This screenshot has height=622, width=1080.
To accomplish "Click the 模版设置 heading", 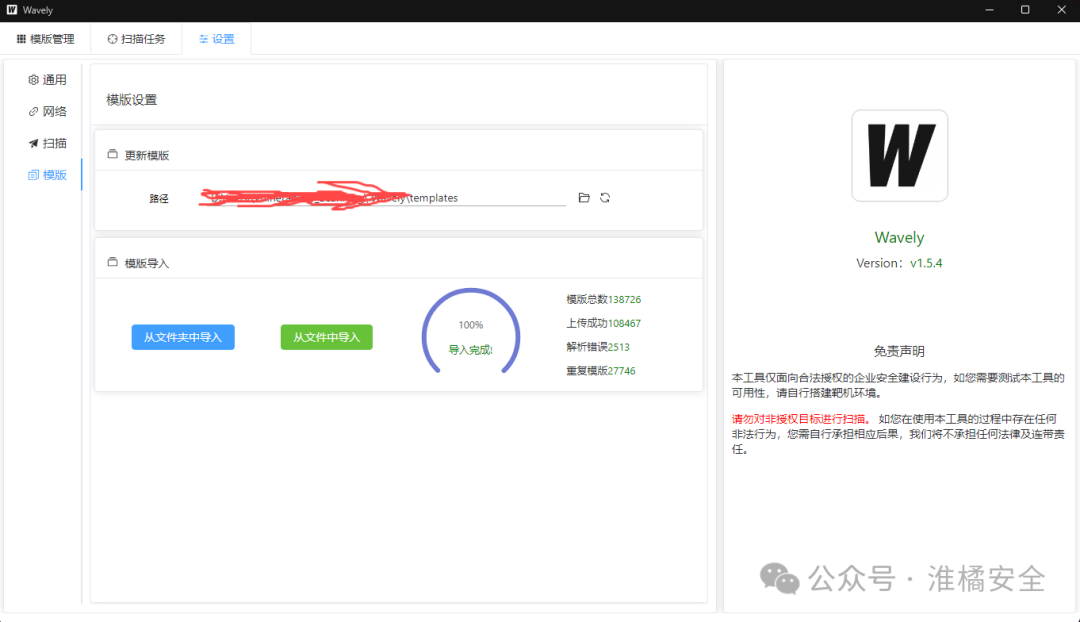I will tap(132, 100).
